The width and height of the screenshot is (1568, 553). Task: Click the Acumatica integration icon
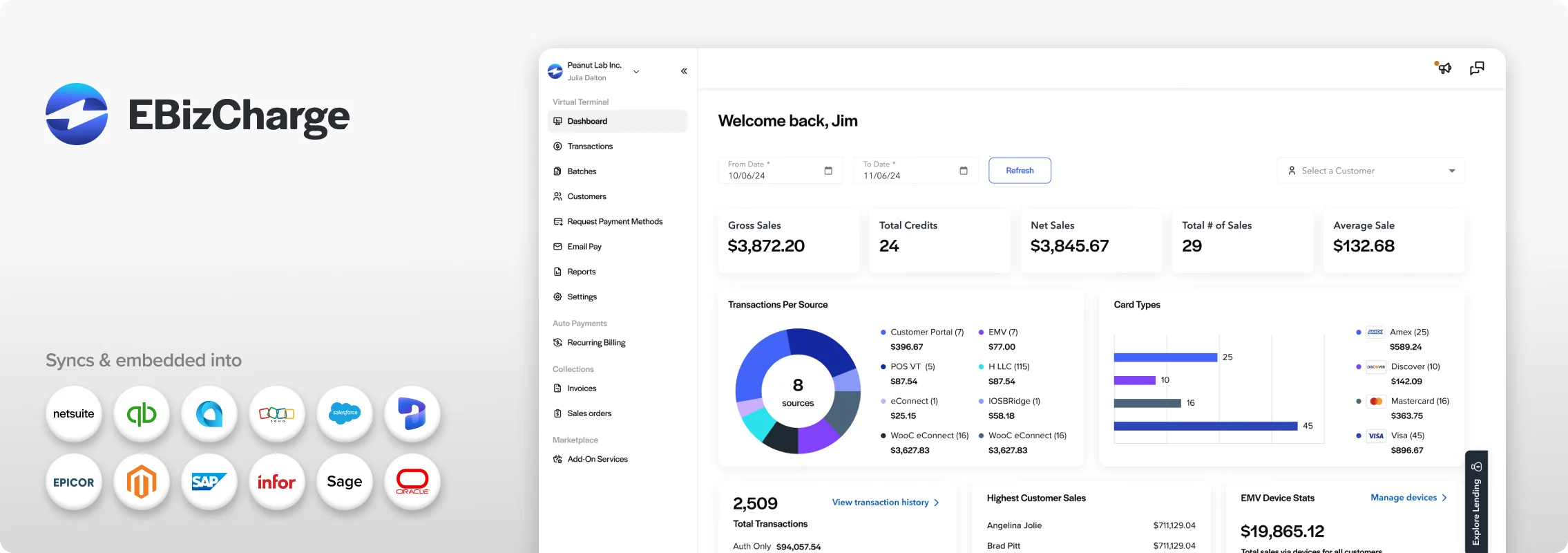click(209, 413)
